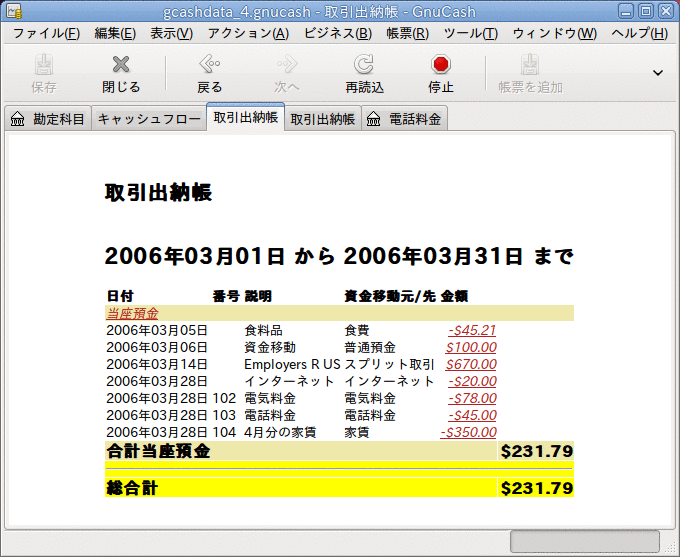
Task: Click the 取引出納帳 report heading
Action: tap(158, 192)
